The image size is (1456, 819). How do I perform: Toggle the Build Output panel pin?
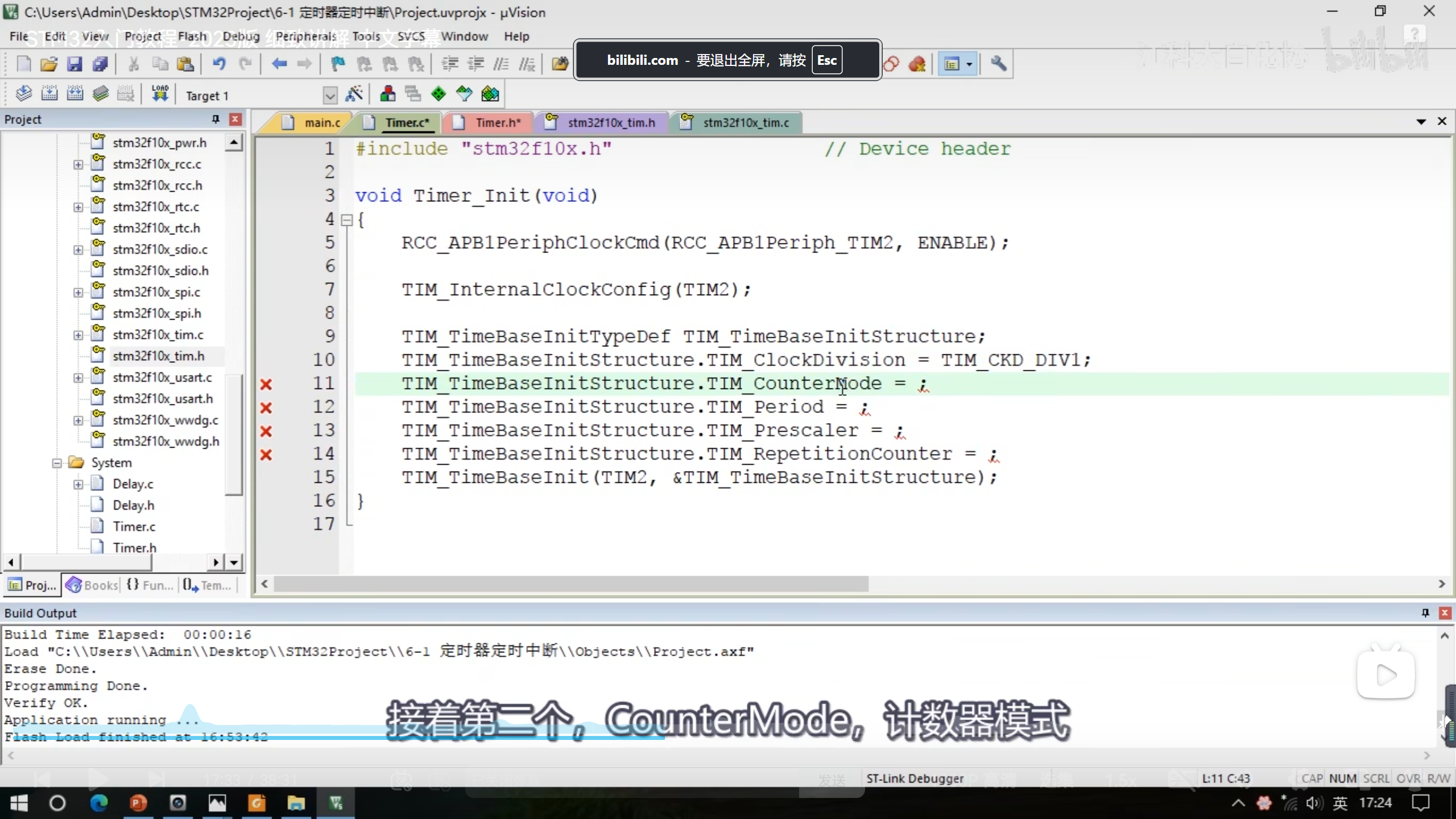coord(1425,613)
